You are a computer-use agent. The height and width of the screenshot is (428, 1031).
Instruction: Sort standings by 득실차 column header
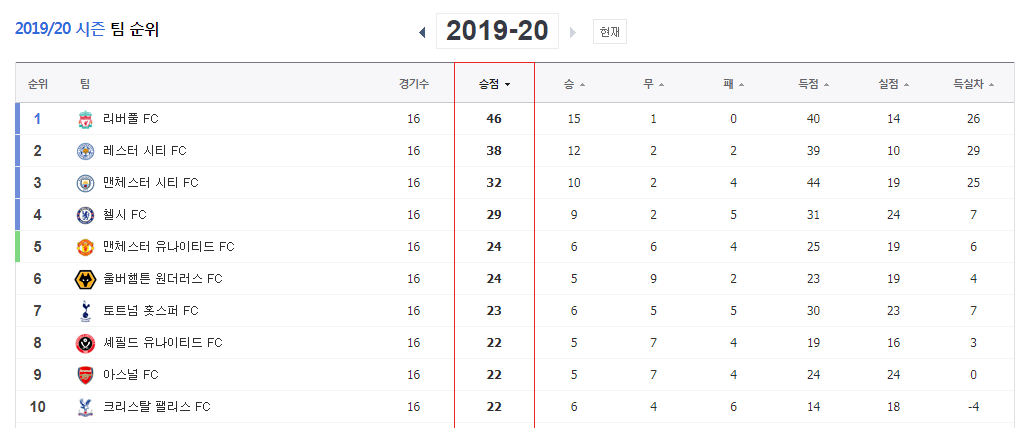pos(973,84)
